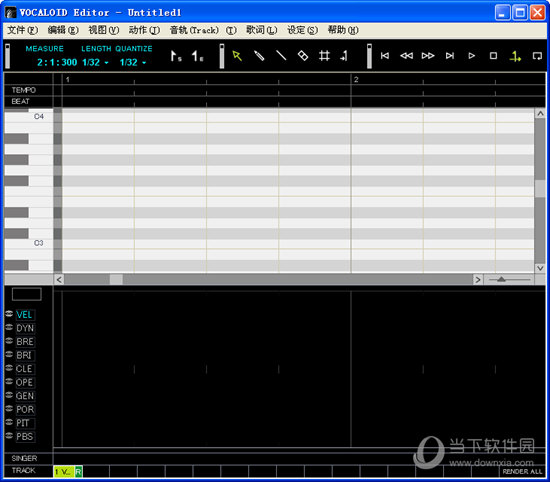Image resolution: width=550 pixels, height=482 pixels.
Task: Click the empty value box above VEL
Action: coord(27,294)
